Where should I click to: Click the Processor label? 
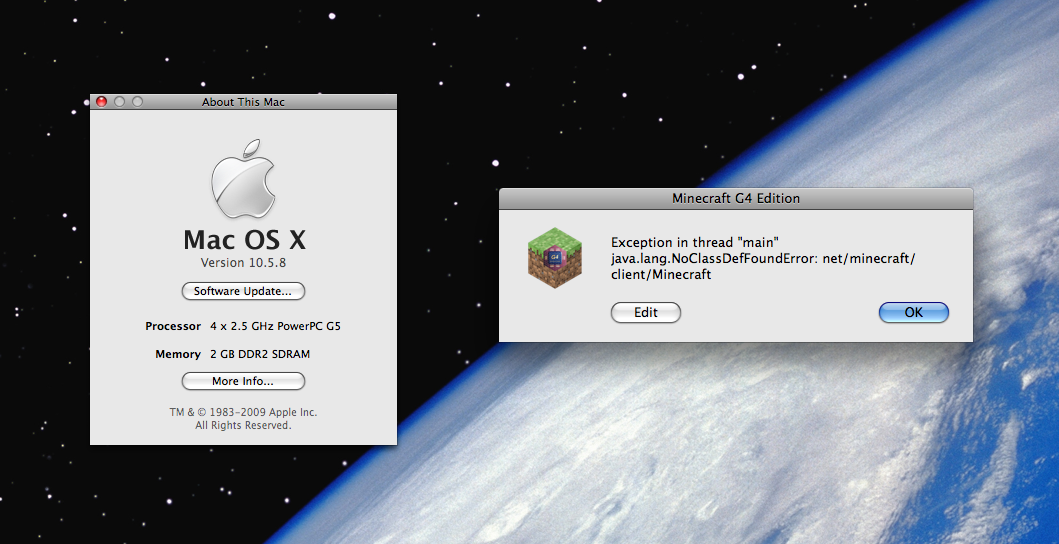(x=173, y=326)
